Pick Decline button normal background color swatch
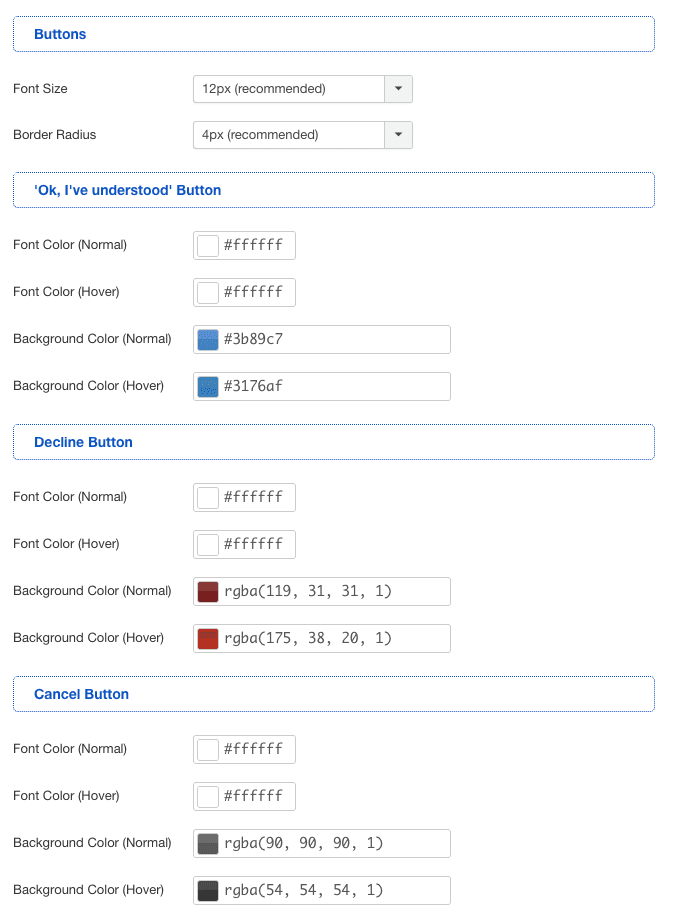Viewport: 681px width, 915px height. [208, 592]
